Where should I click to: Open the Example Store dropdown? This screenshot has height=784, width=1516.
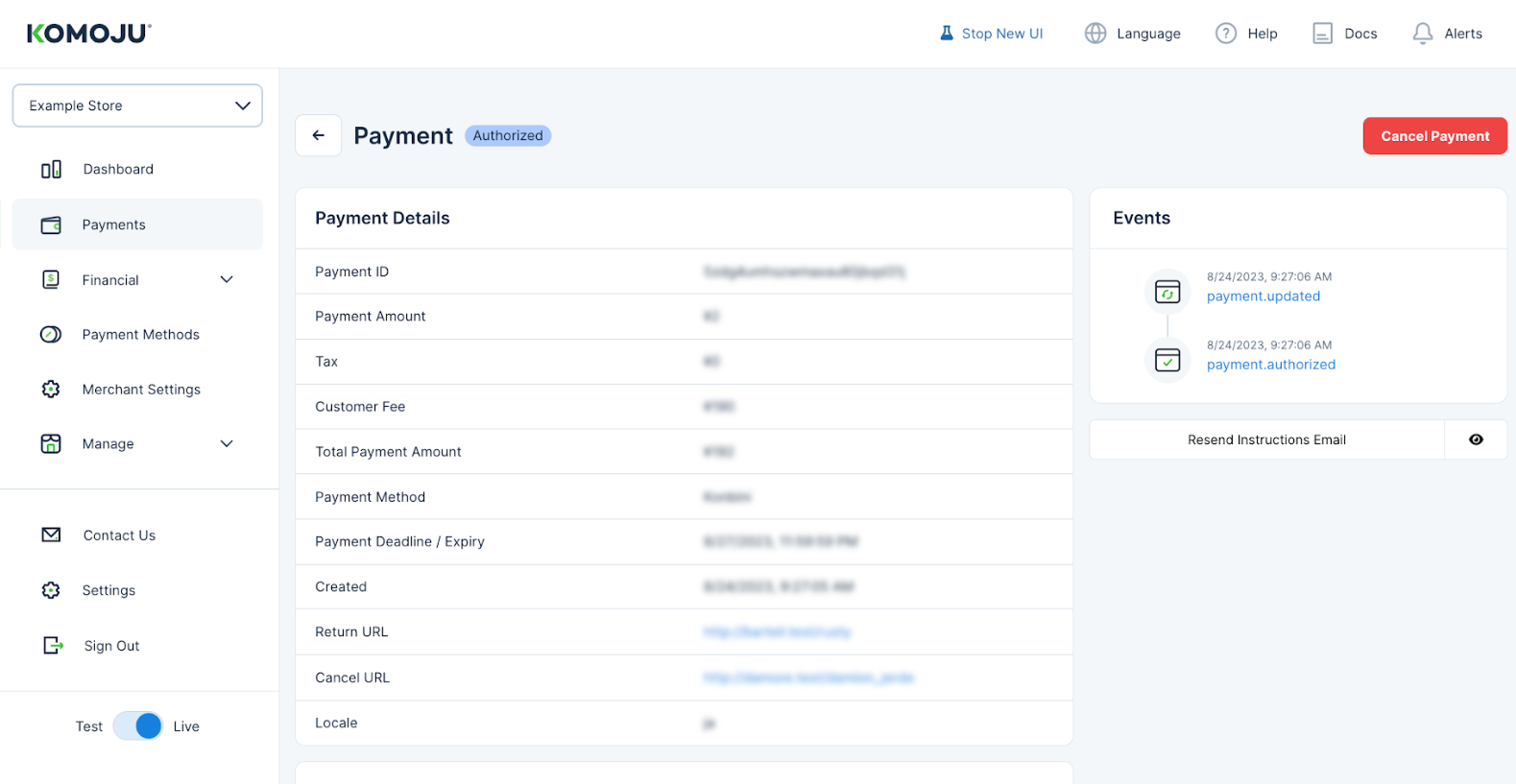[137, 106]
